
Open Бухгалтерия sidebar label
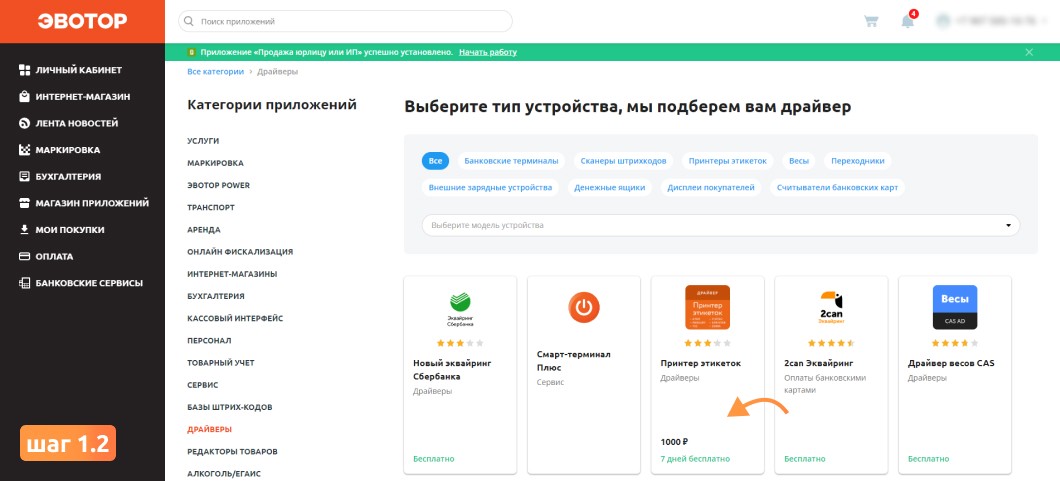68,176
